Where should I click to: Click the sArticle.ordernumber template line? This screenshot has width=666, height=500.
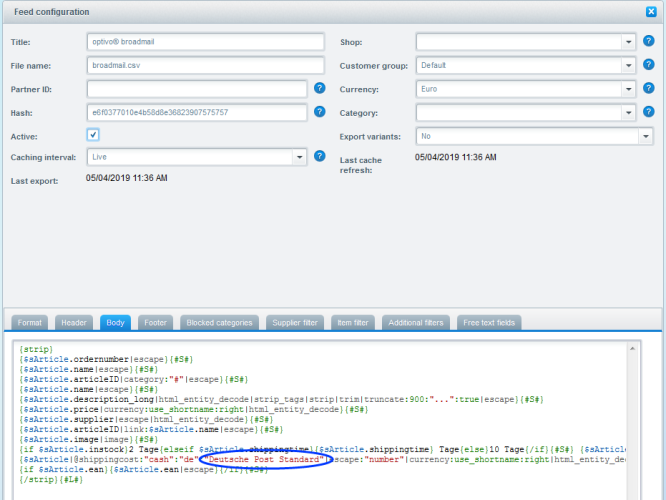point(106,359)
